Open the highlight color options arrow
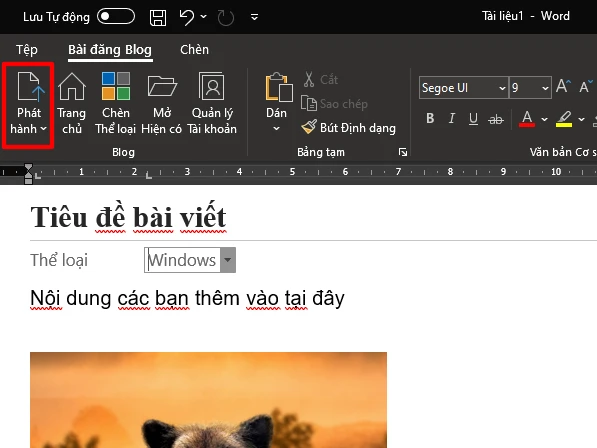Viewport: 597px width, 448px height. pyautogui.click(x=581, y=119)
